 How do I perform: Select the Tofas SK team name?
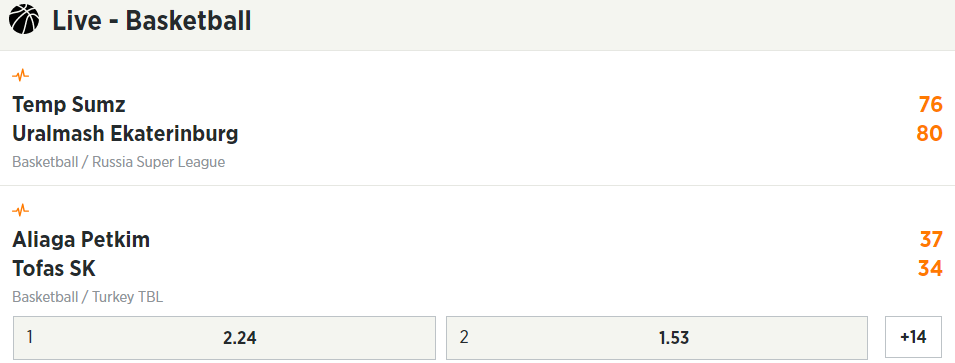point(54,269)
